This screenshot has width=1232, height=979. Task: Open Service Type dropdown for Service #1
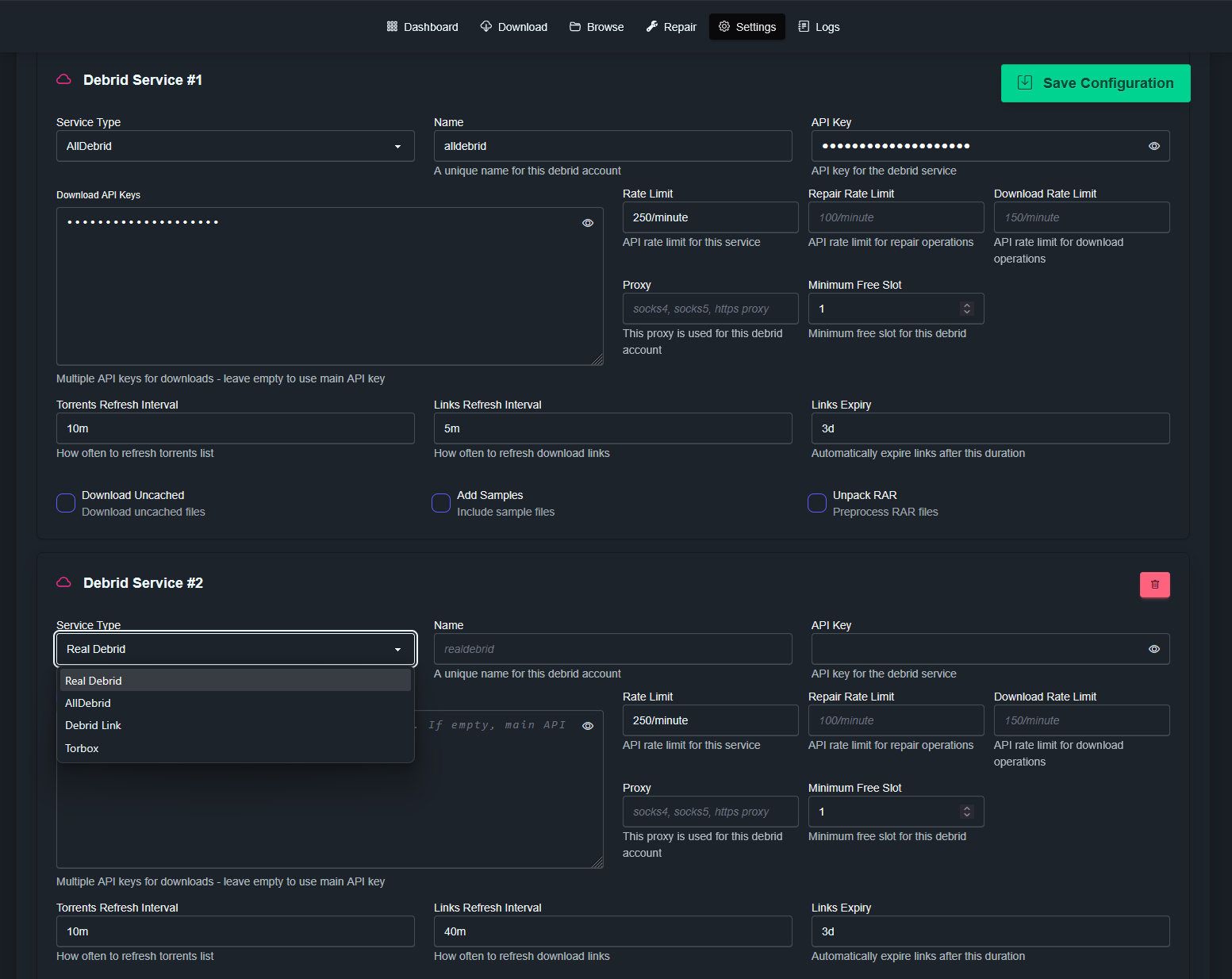tap(235, 146)
